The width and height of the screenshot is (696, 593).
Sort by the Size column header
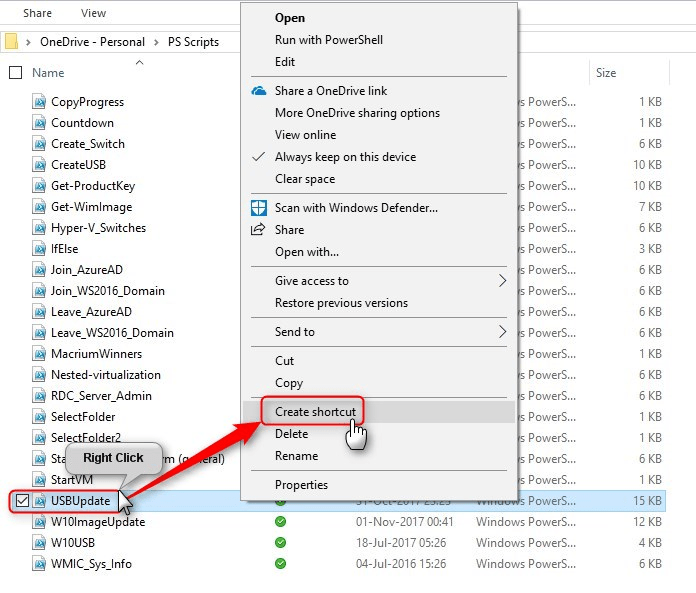click(606, 73)
